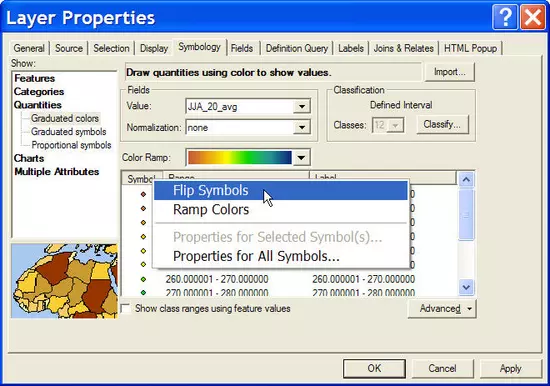Viewport: 550px width, 386px height.
Task: Select Categories in the Show list
Action: [x=39, y=92]
